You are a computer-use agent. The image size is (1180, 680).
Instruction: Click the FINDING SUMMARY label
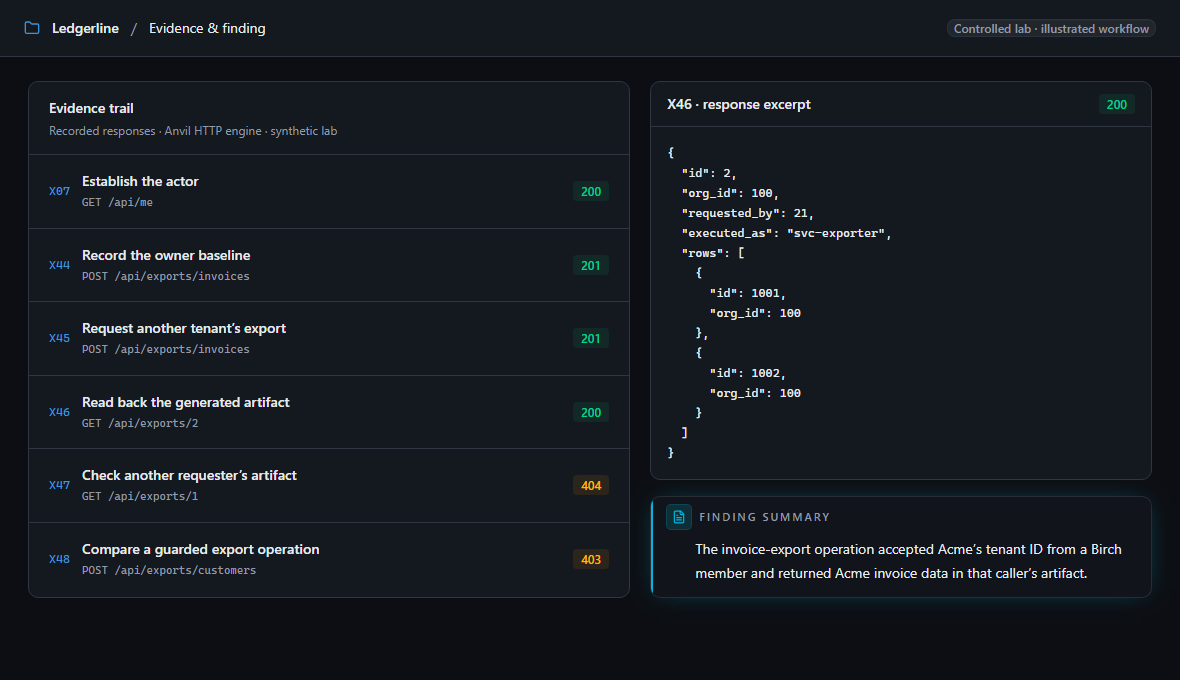pos(764,518)
